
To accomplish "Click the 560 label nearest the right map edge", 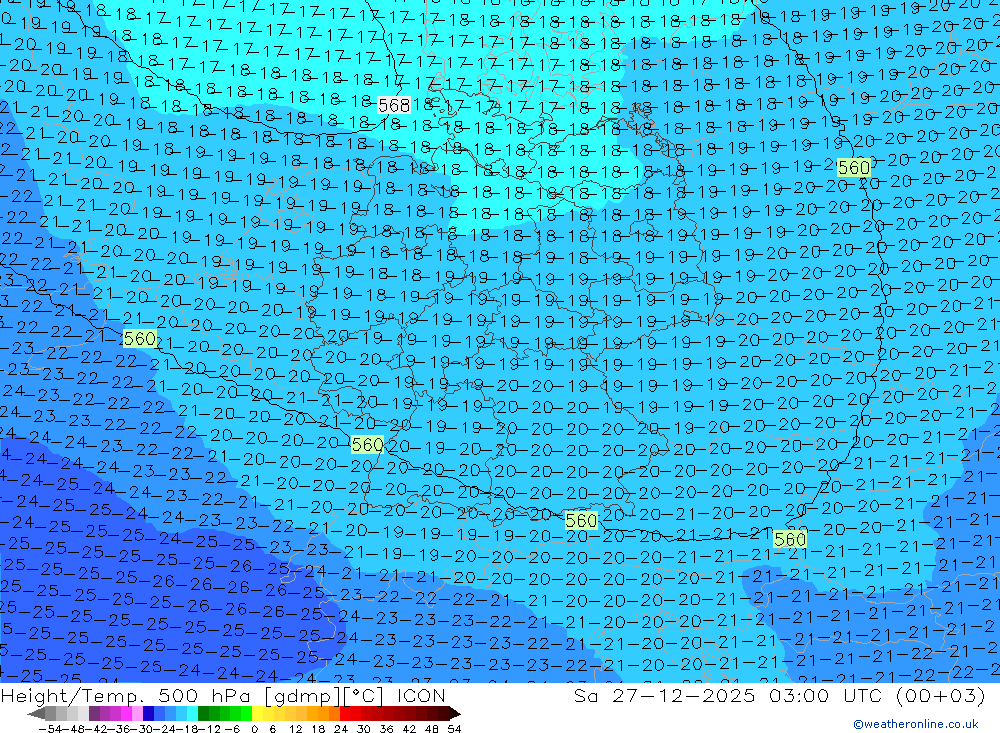I will tap(853, 168).
